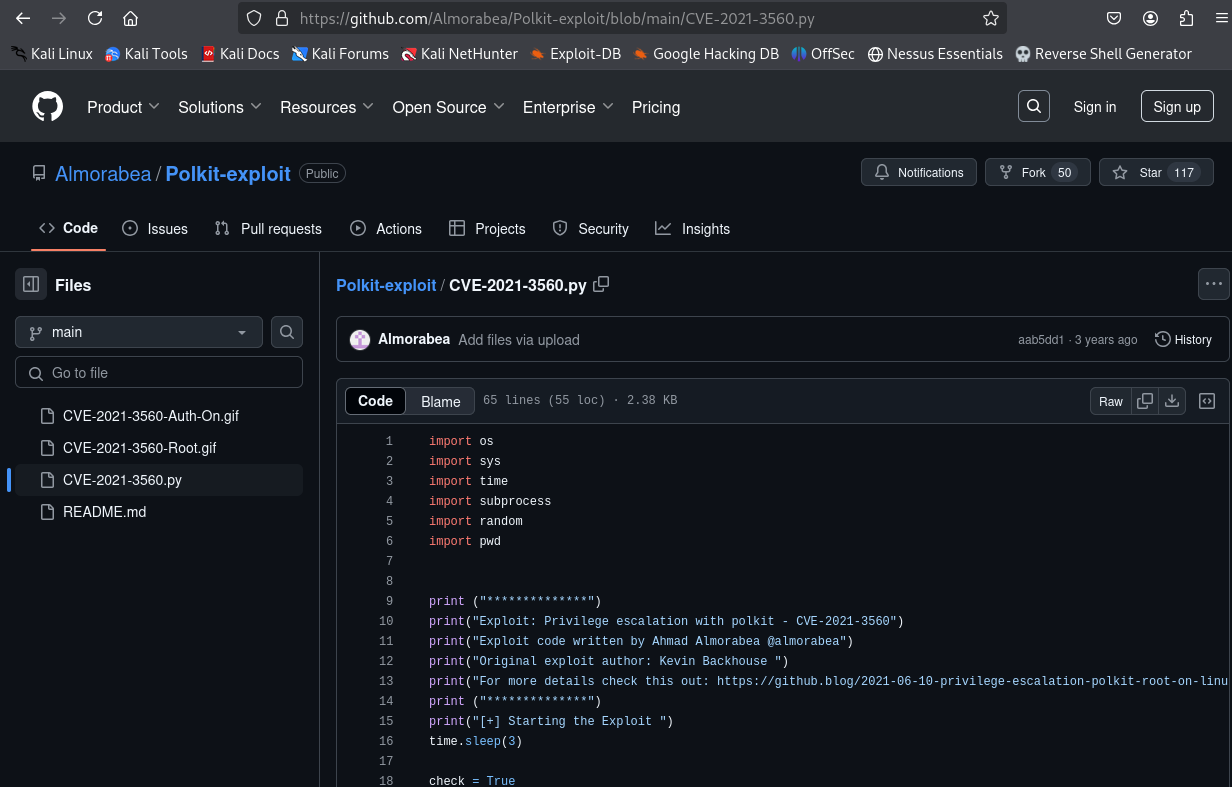This screenshot has width=1232, height=787.
Task: Open the Almorabea owner link
Action: pos(103,174)
